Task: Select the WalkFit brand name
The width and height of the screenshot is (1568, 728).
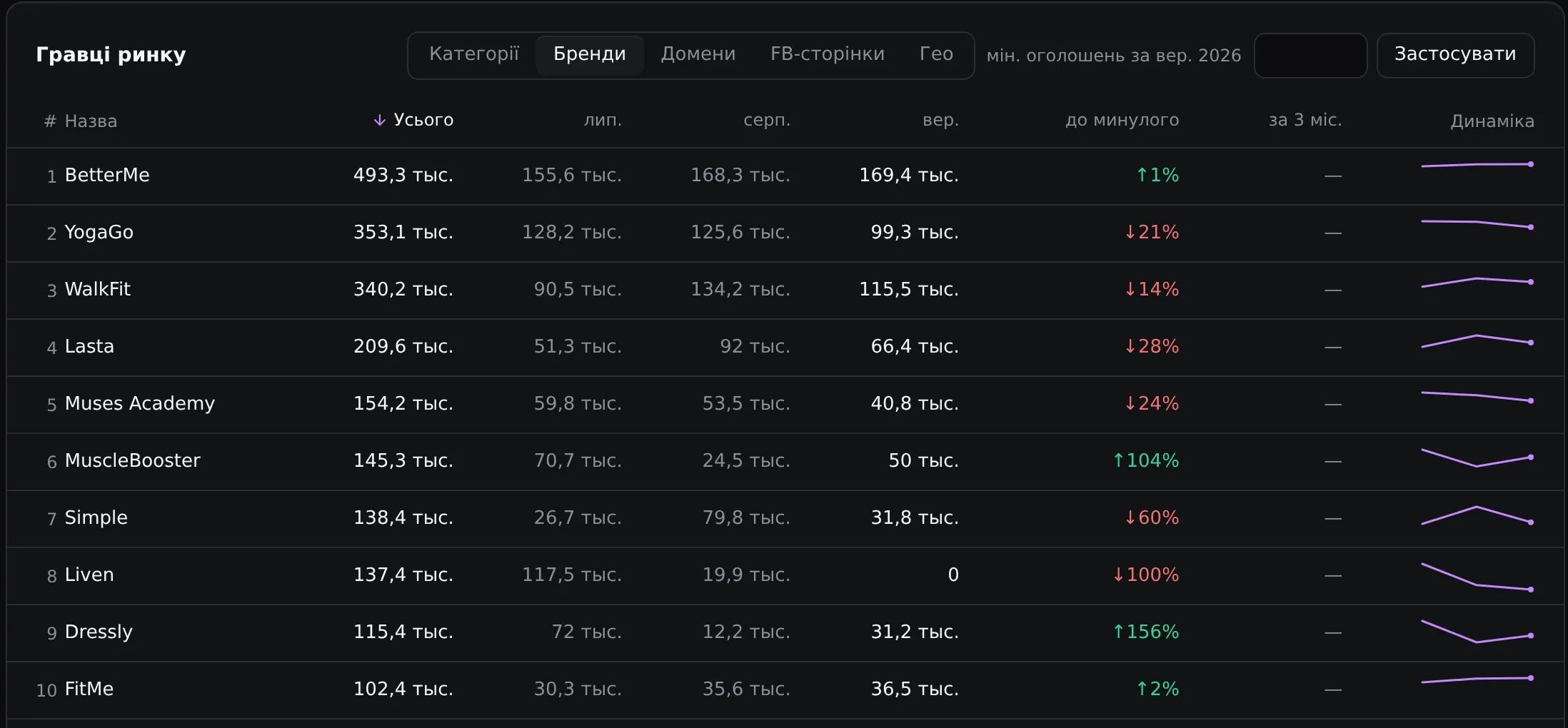Action: 98,289
